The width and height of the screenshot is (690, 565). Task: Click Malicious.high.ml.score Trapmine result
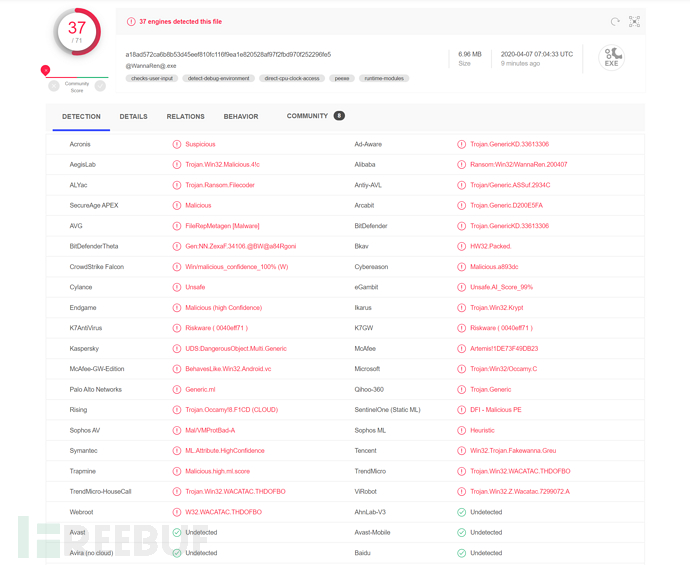click(217, 471)
